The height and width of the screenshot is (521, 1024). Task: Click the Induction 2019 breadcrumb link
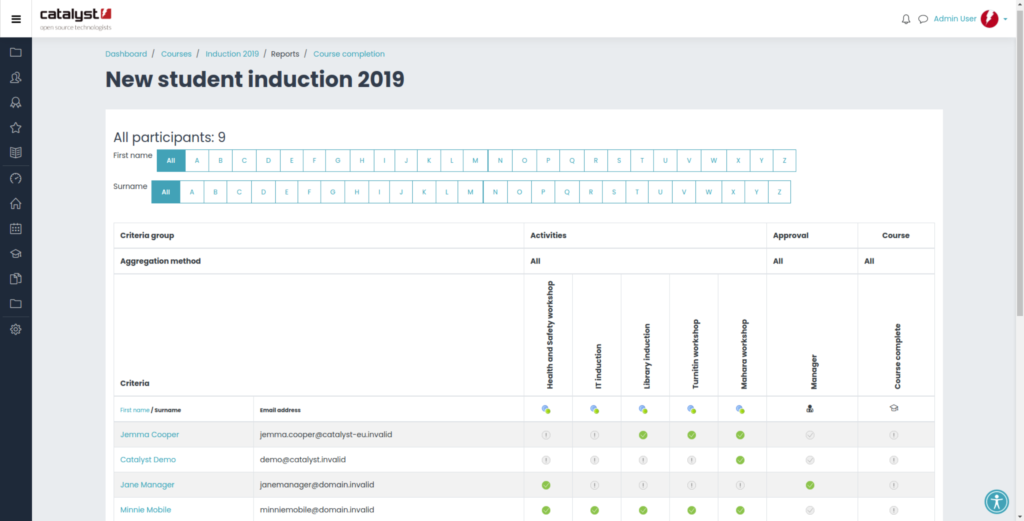(x=232, y=54)
